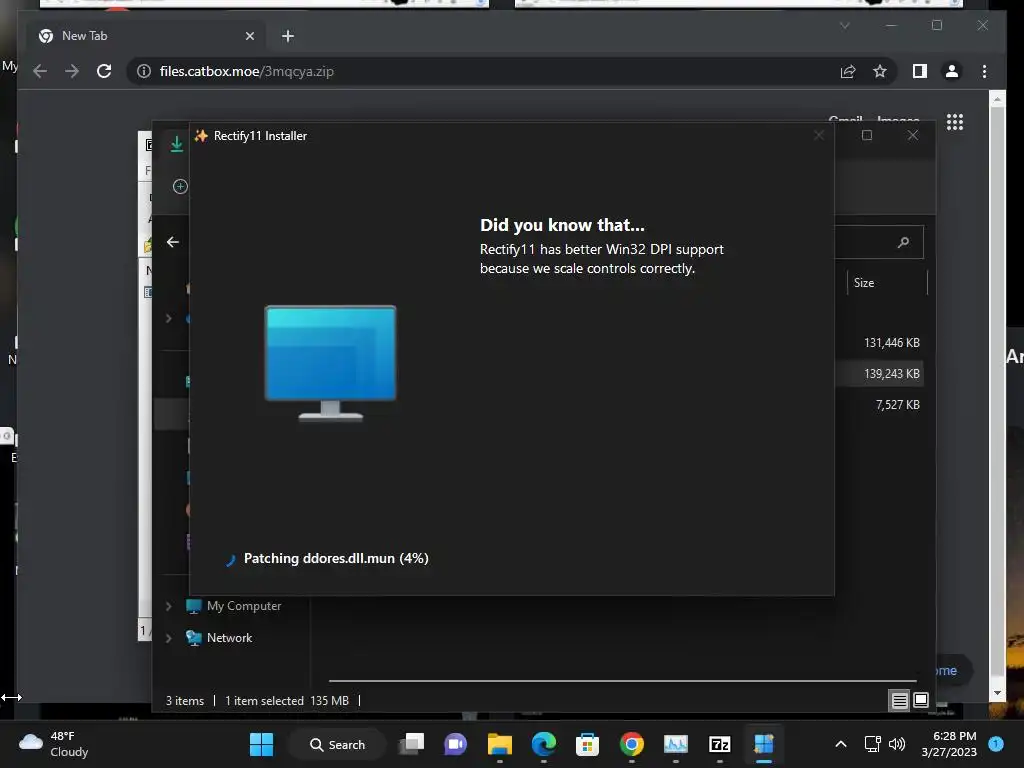Select the 131,446 KB file row
Screen dimensions: 1024x768
[891, 343]
